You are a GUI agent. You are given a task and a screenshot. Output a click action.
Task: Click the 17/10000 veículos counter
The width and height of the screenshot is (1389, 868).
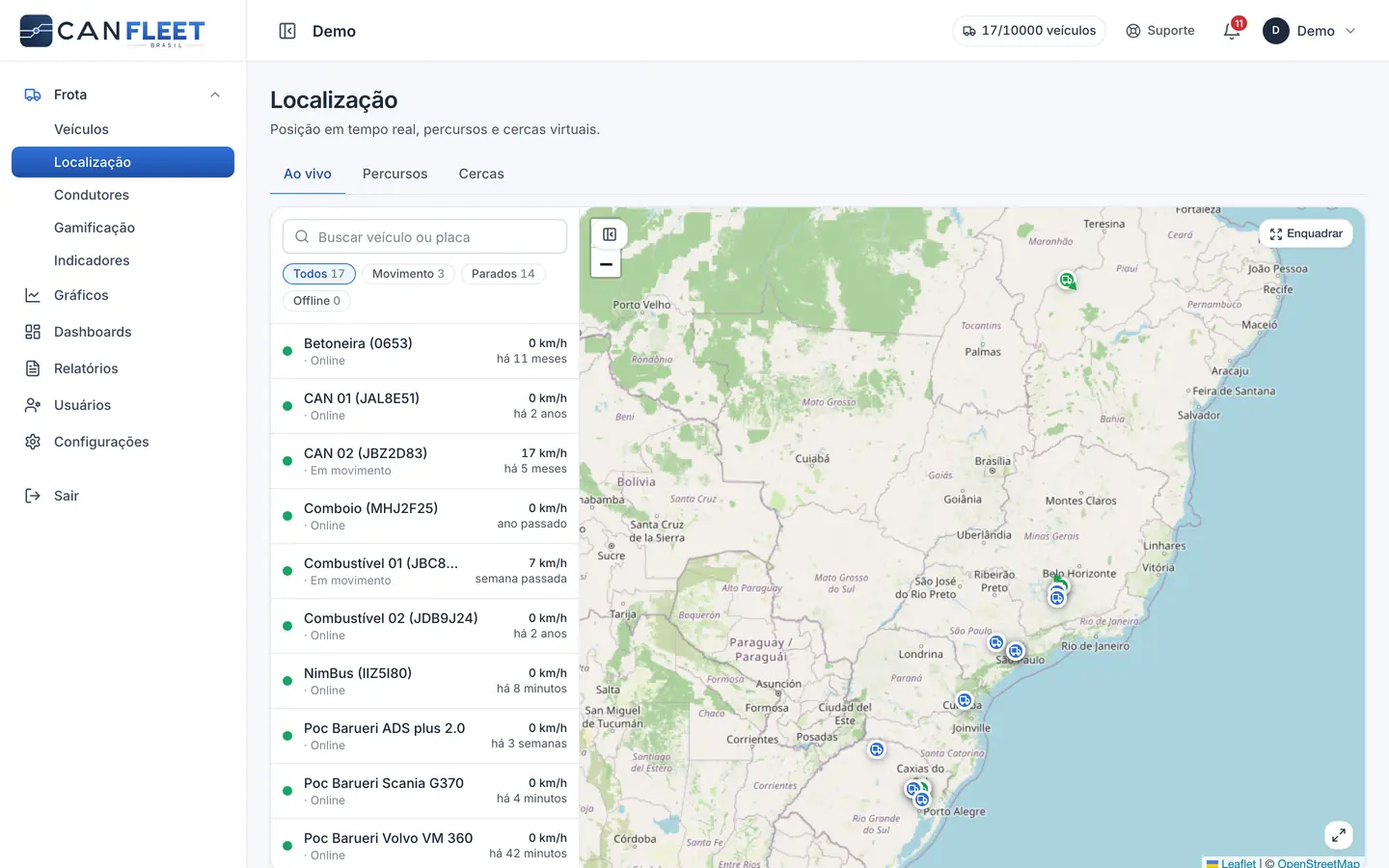[1029, 31]
